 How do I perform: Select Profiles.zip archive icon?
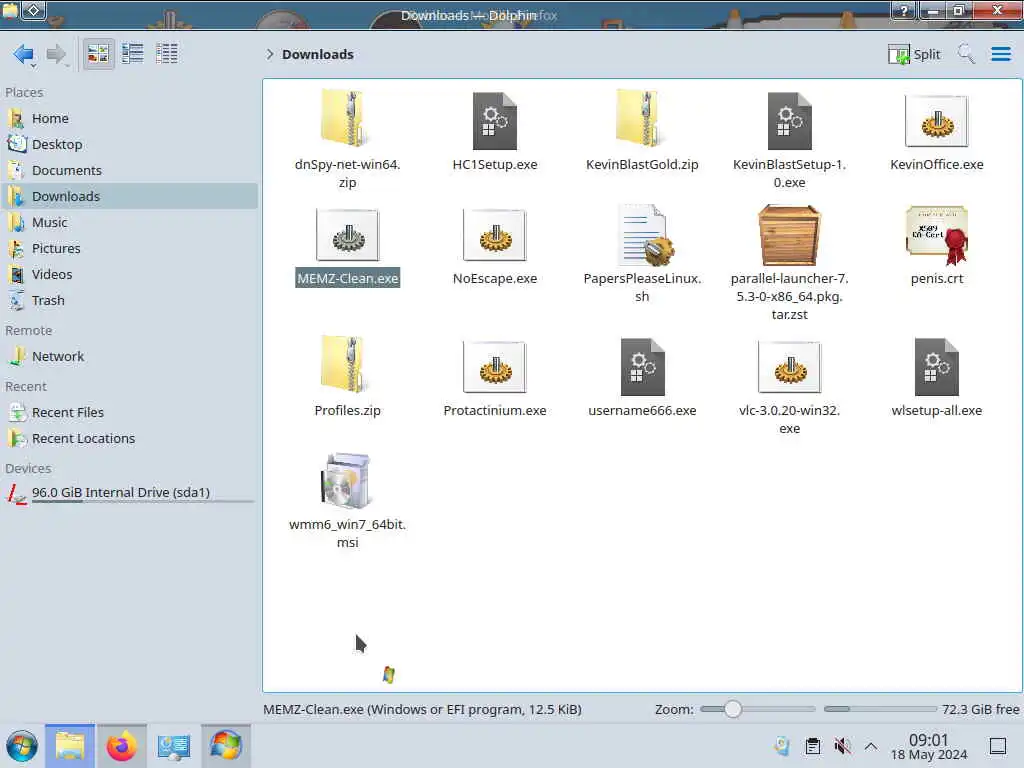[347, 364]
